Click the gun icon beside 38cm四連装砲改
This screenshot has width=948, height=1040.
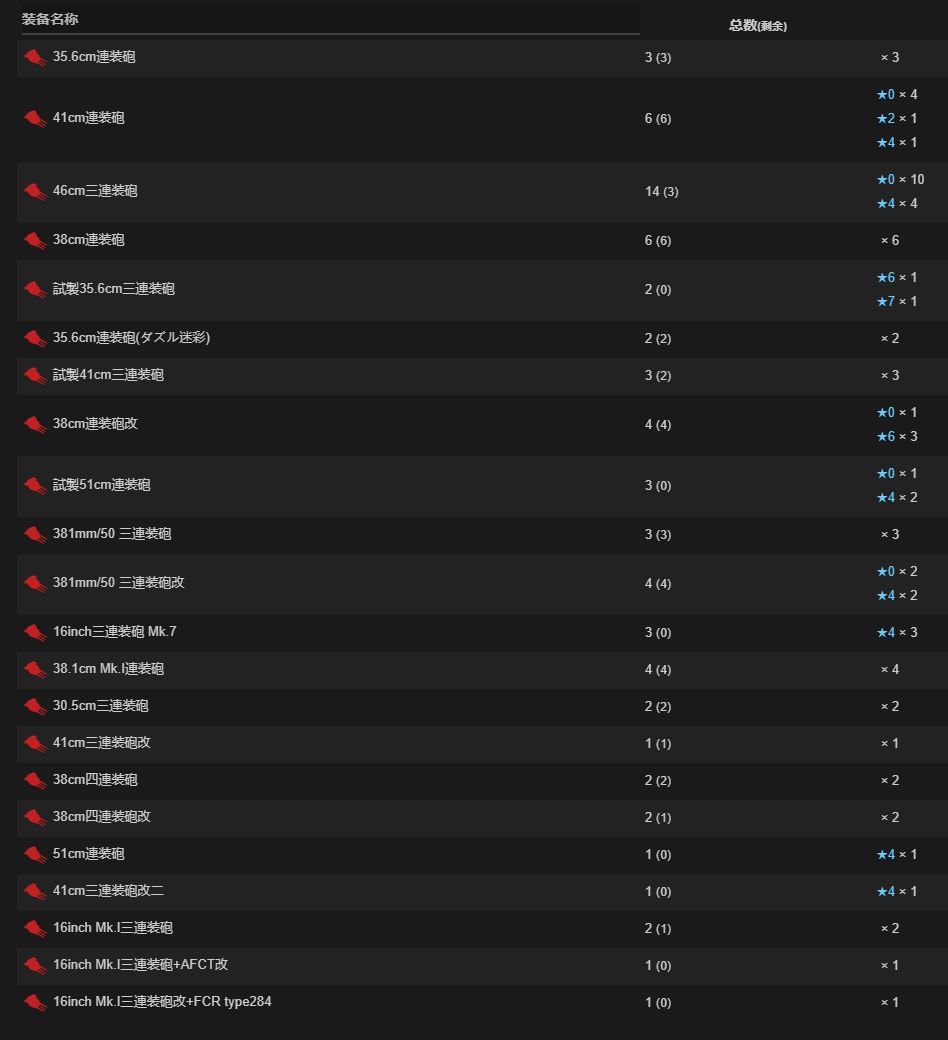pos(35,818)
